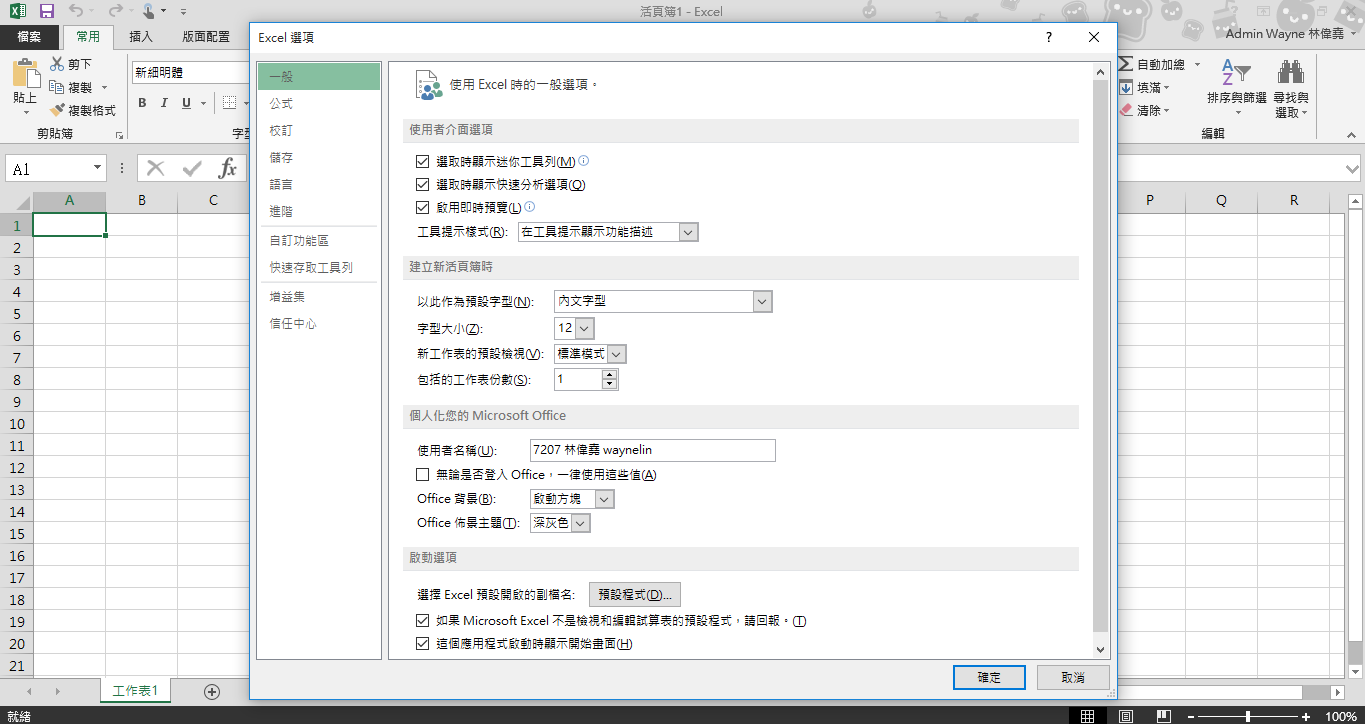Switch to the 插入 (Insert) ribbon tab
The width and height of the screenshot is (1365, 724).
(x=141, y=37)
